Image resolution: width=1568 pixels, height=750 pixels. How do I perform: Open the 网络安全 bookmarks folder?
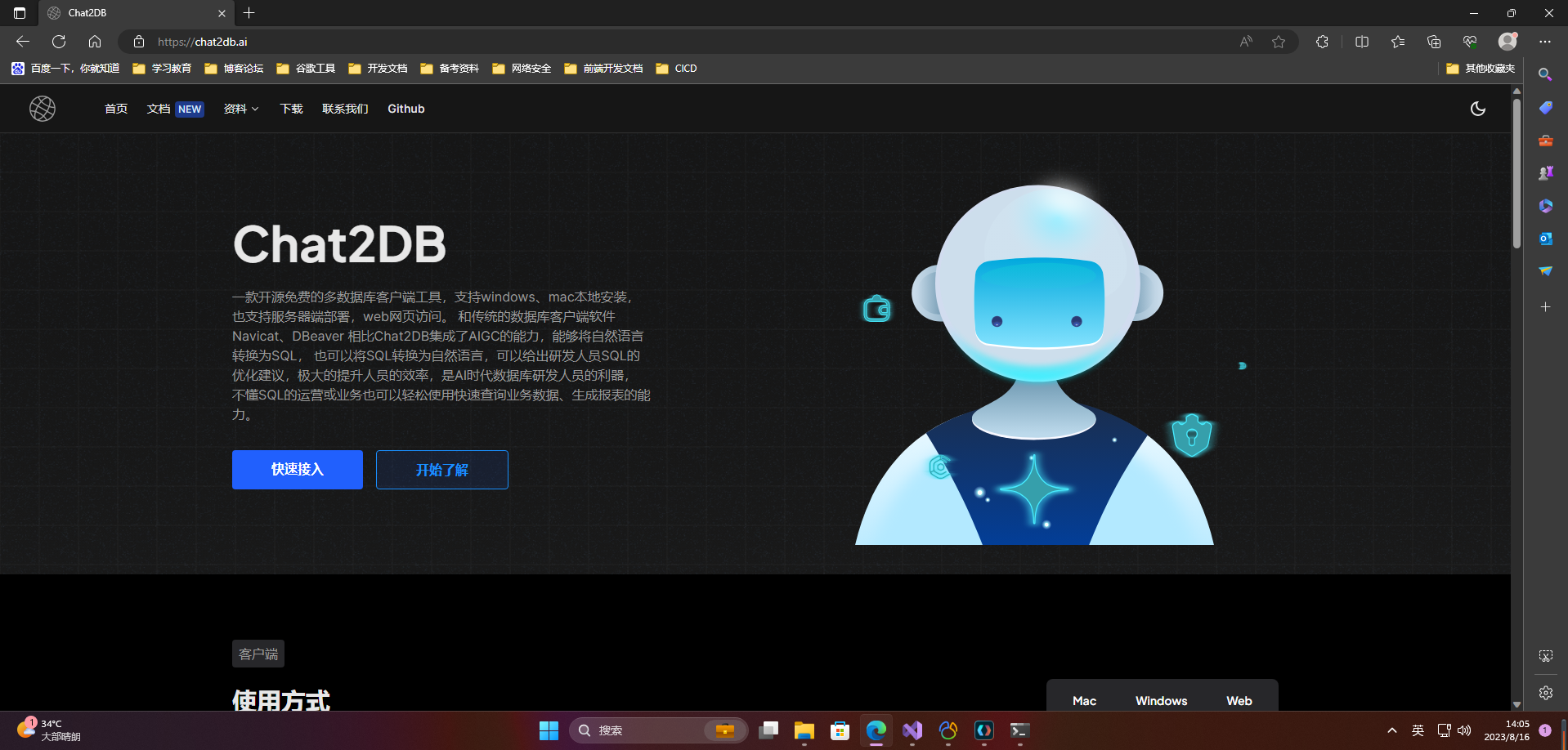(522, 69)
